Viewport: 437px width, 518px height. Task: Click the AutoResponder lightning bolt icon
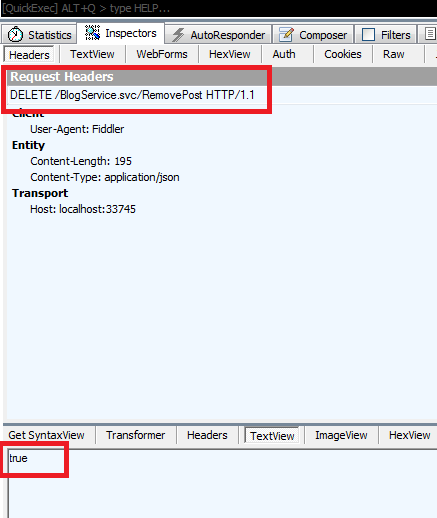178,35
